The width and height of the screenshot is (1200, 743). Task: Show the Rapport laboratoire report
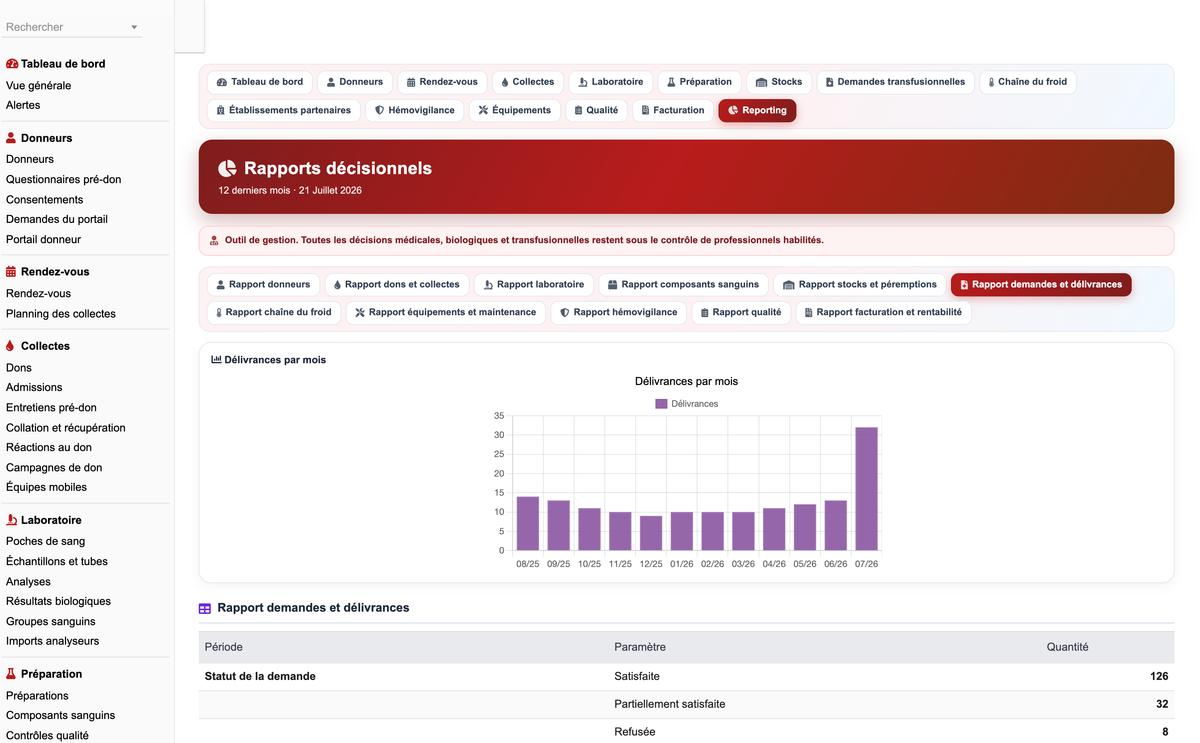click(534, 284)
